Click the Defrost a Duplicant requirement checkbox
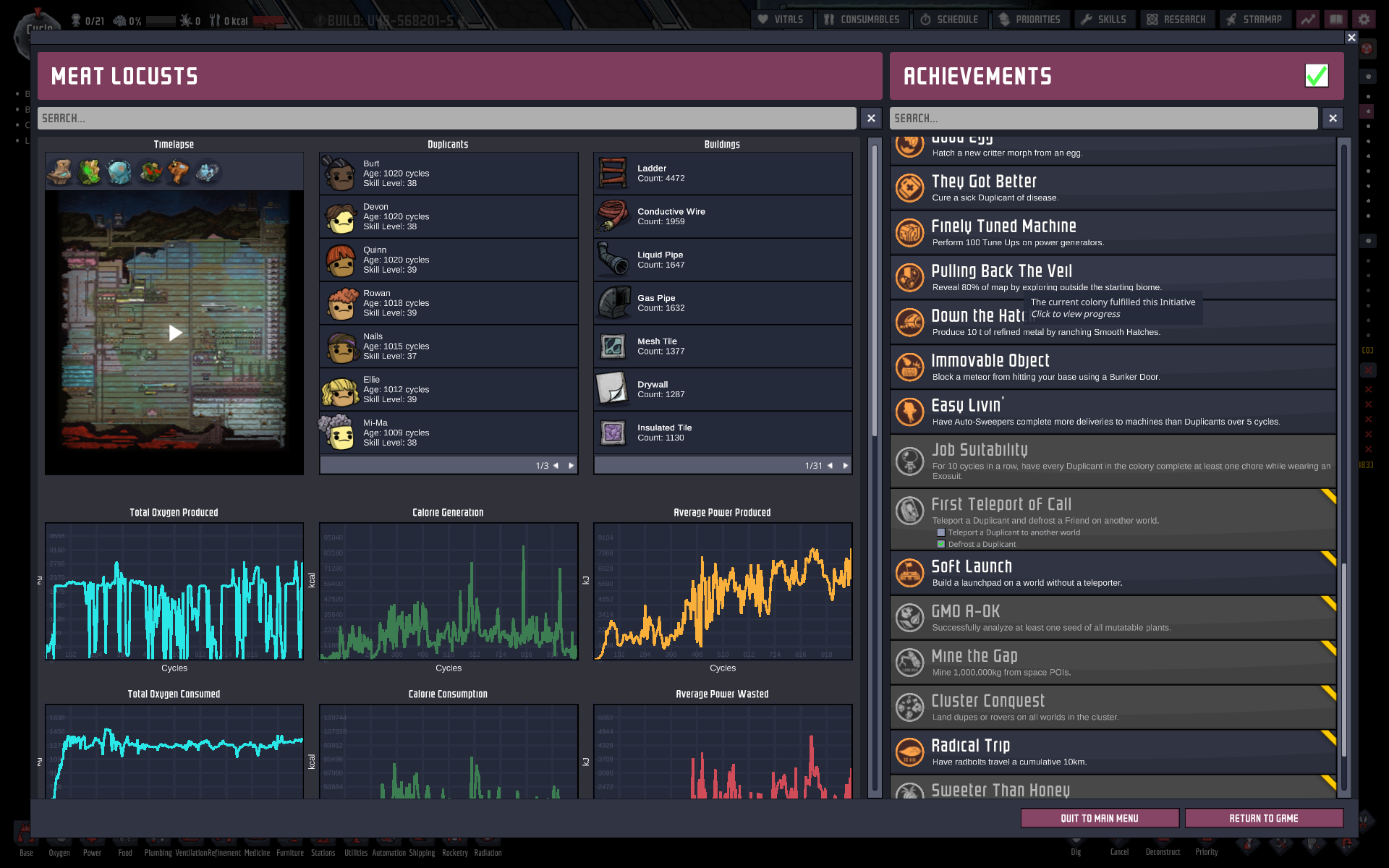The width and height of the screenshot is (1389, 868). [941, 544]
